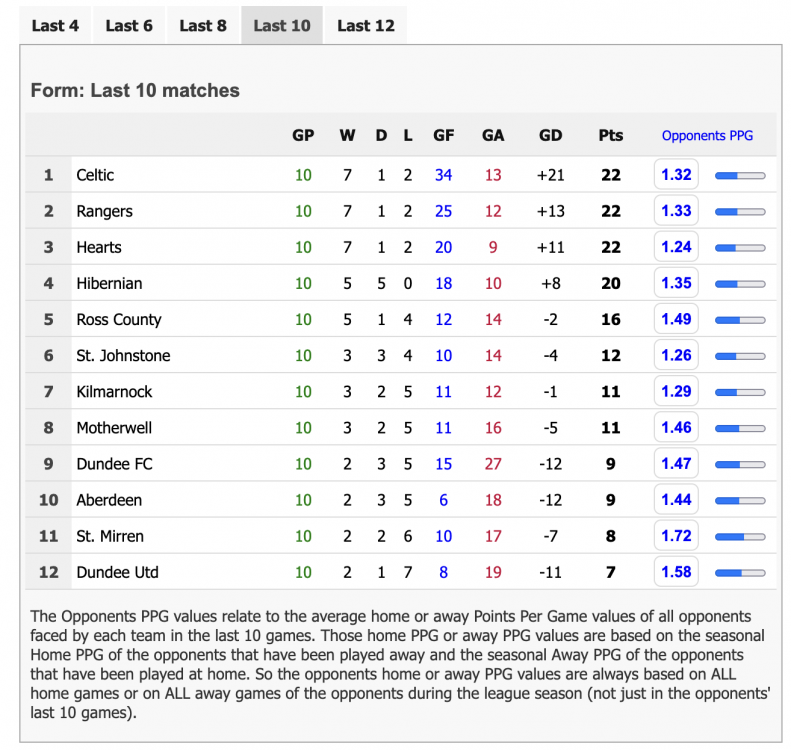
Task: Click St. Mirren's 1.72 PPG value
Action: pyautogui.click(x=676, y=536)
